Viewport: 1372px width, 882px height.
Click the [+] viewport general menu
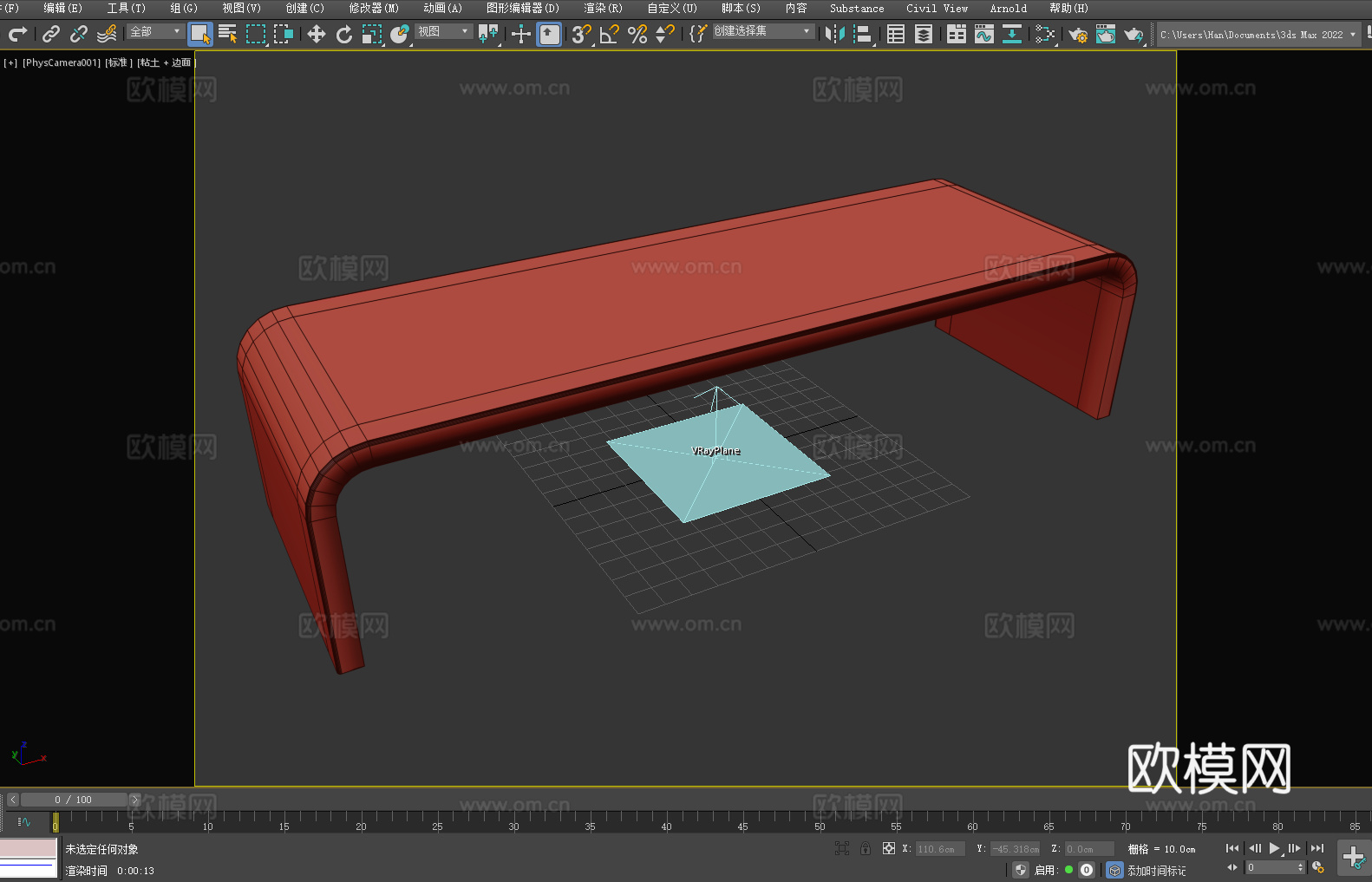pyautogui.click(x=10, y=62)
